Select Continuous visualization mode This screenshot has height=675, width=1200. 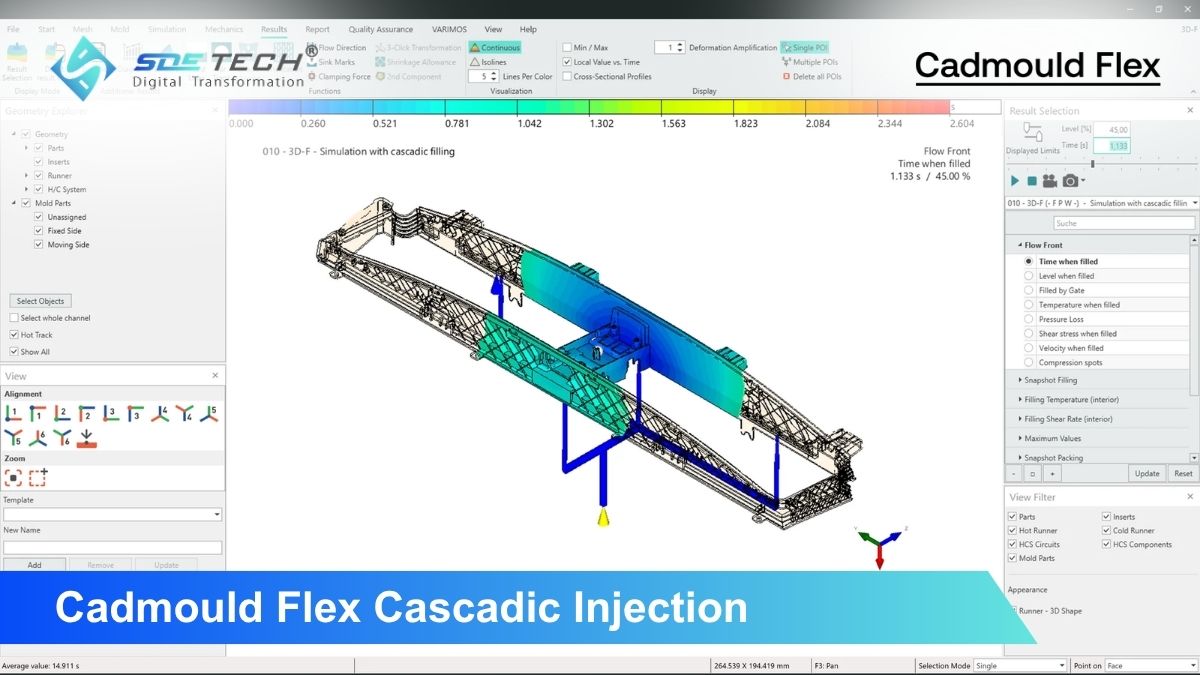[495, 47]
